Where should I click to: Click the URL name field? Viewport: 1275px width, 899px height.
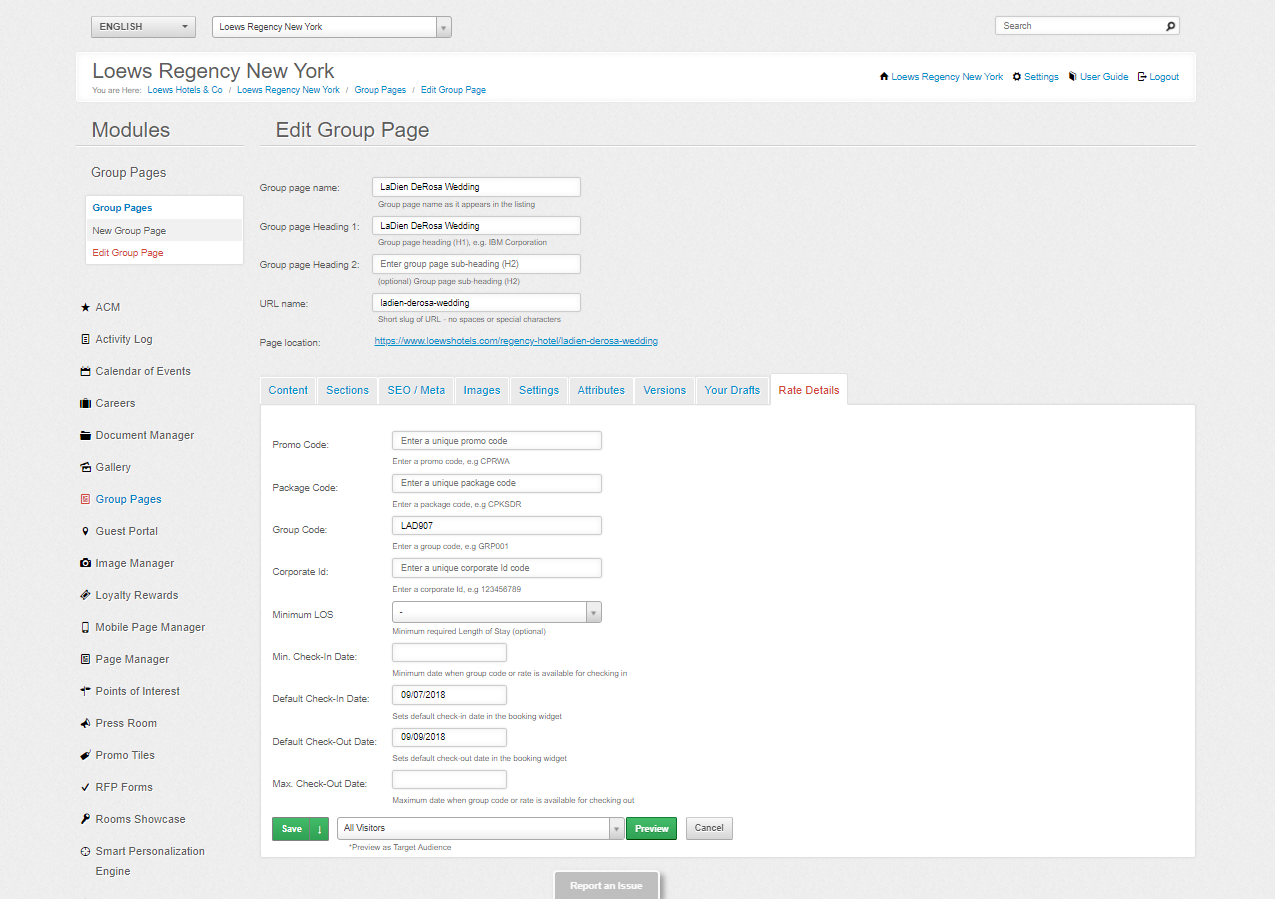[x=476, y=302]
